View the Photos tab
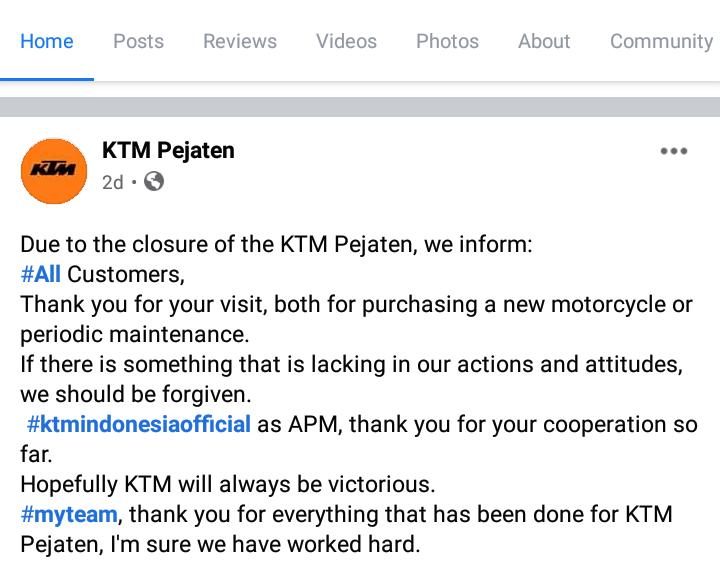Image resolution: width=720 pixels, height=580 pixels. point(447,41)
